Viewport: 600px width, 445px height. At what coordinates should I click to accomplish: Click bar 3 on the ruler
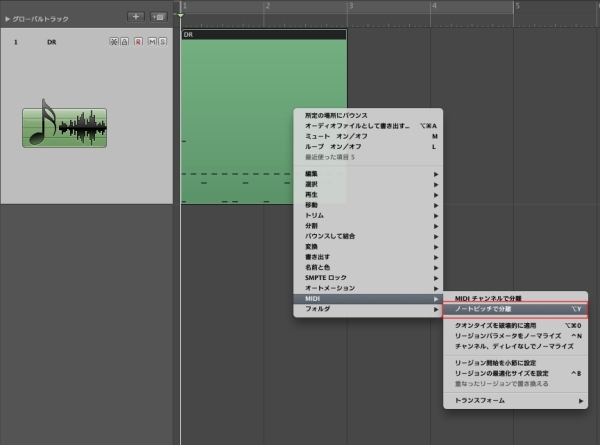click(x=351, y=6)
